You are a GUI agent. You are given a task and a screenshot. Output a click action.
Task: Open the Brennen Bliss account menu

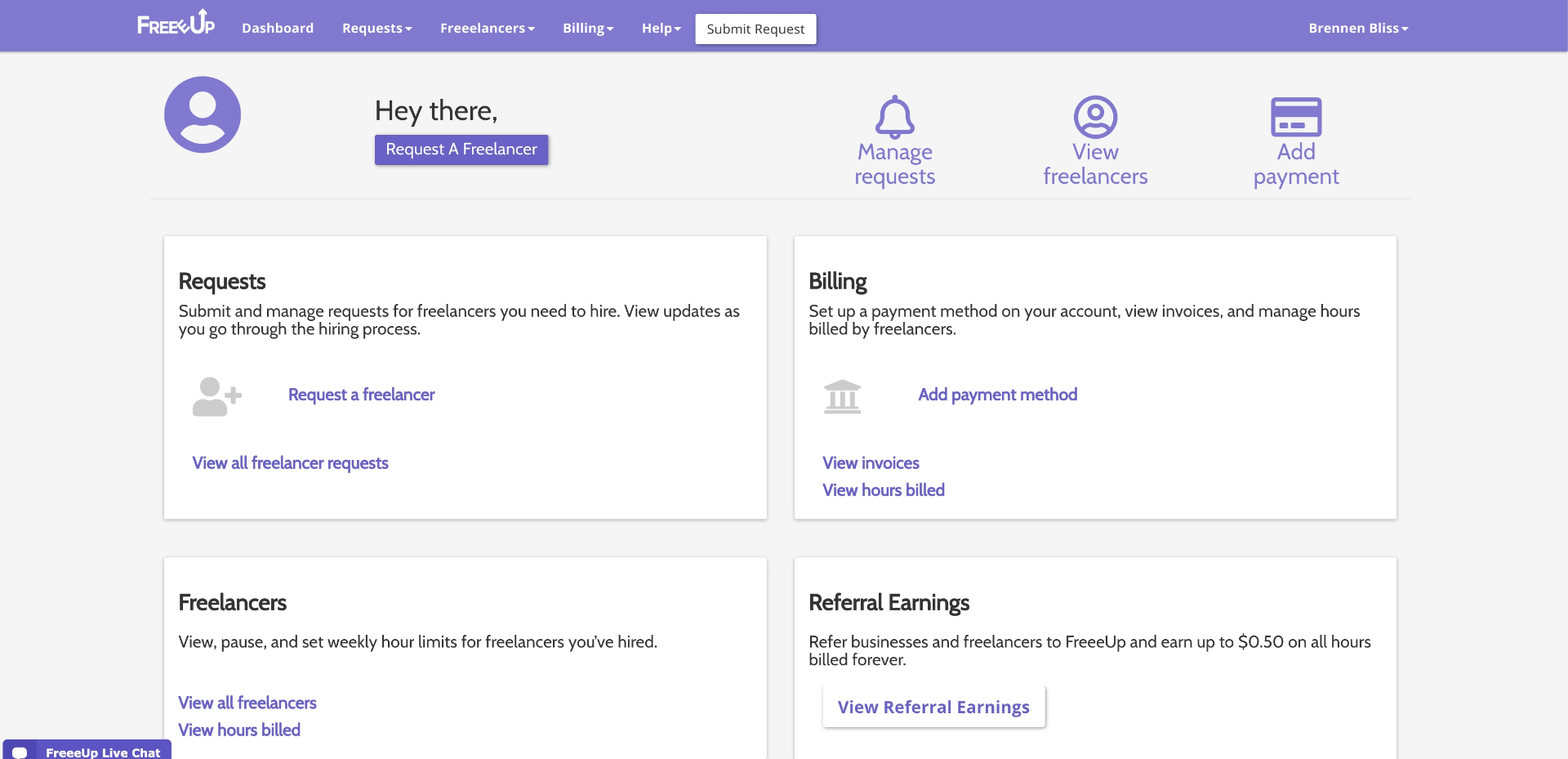pos(1359,28)
